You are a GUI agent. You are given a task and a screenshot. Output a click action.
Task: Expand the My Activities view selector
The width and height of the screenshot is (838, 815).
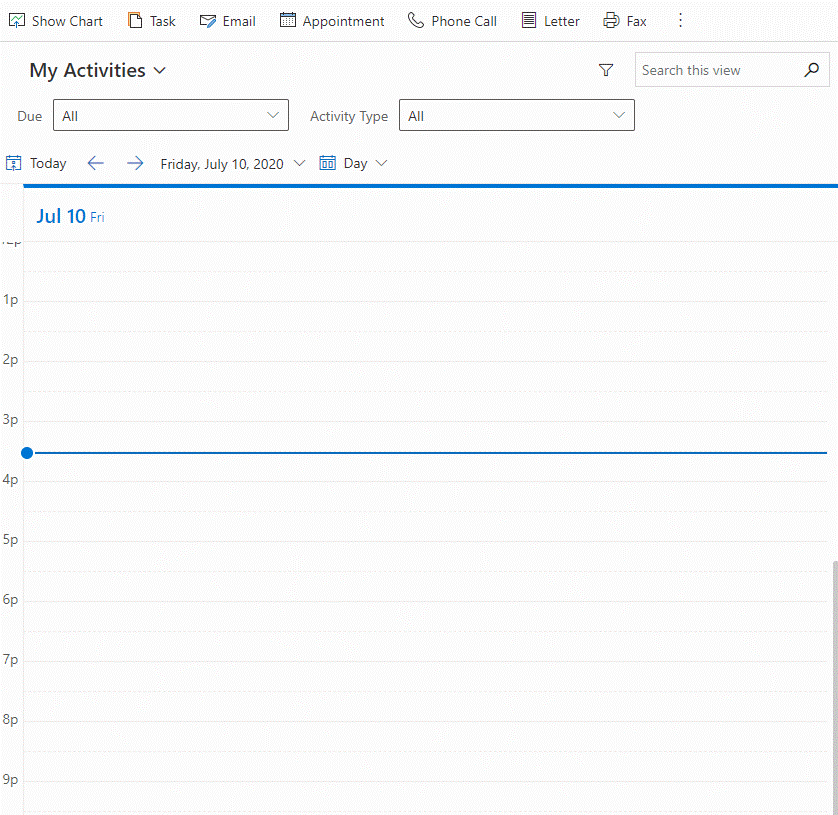click(x=98, y=70)
